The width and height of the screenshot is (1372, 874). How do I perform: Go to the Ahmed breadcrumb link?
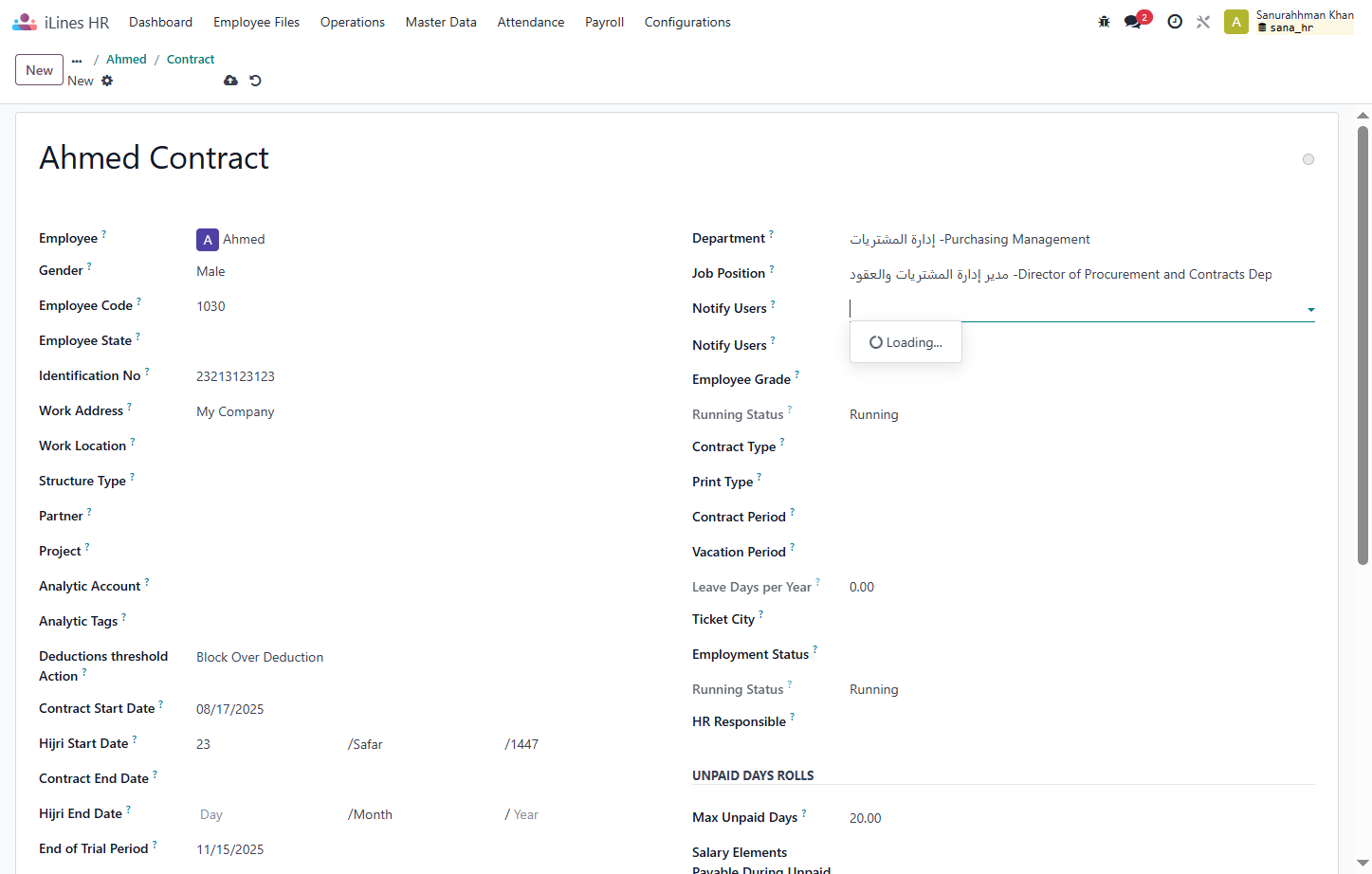pyautogui.click(x=126, y=60)
